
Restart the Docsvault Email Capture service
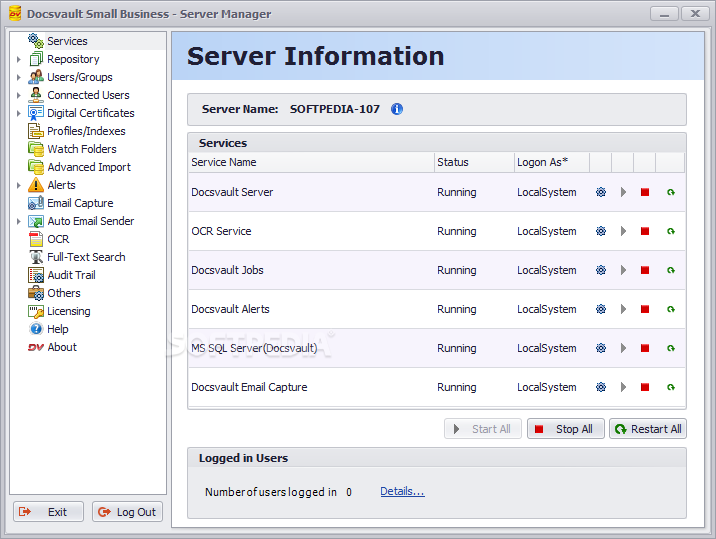pos(670,387)
